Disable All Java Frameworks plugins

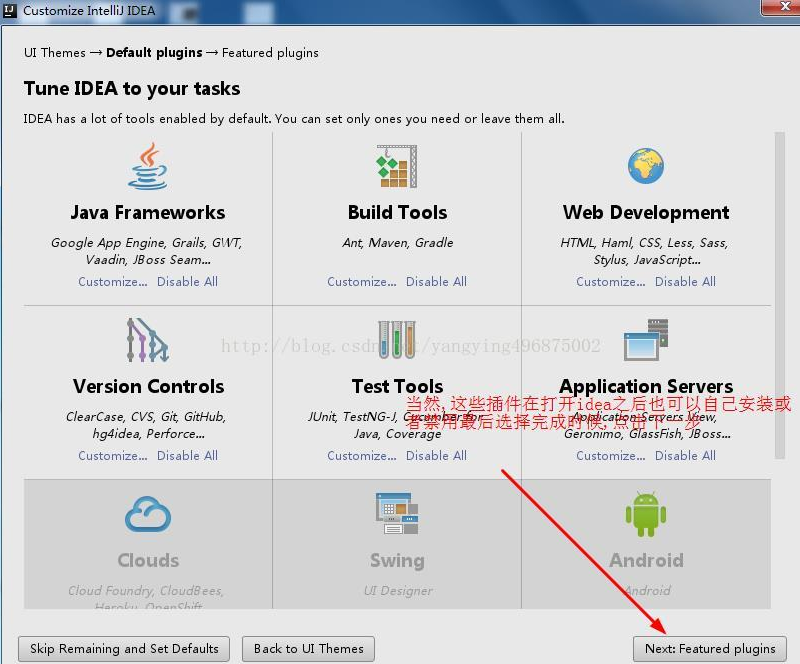coord(187,282)
